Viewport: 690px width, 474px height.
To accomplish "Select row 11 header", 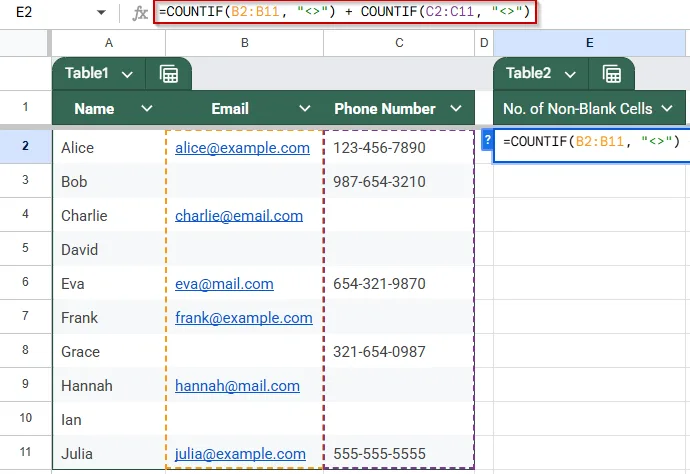I will click(x=26, y=452).
